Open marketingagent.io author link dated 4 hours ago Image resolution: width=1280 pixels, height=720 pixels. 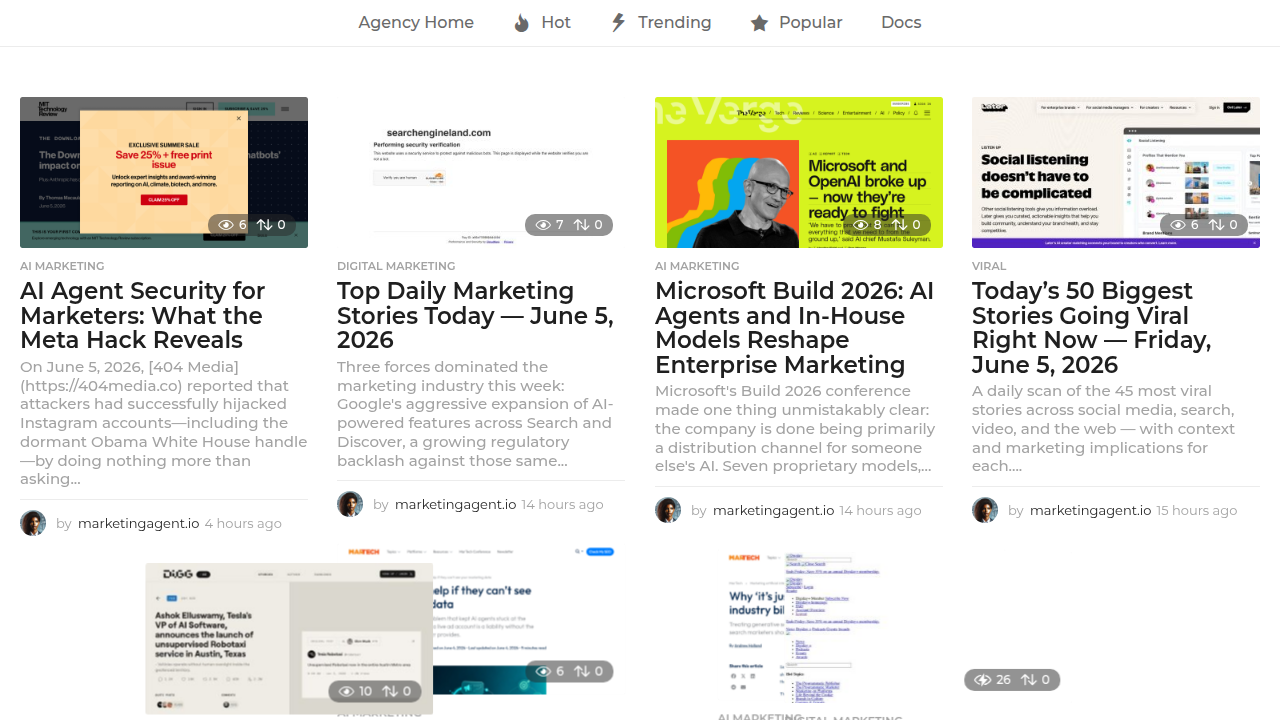tap(138, 523)
